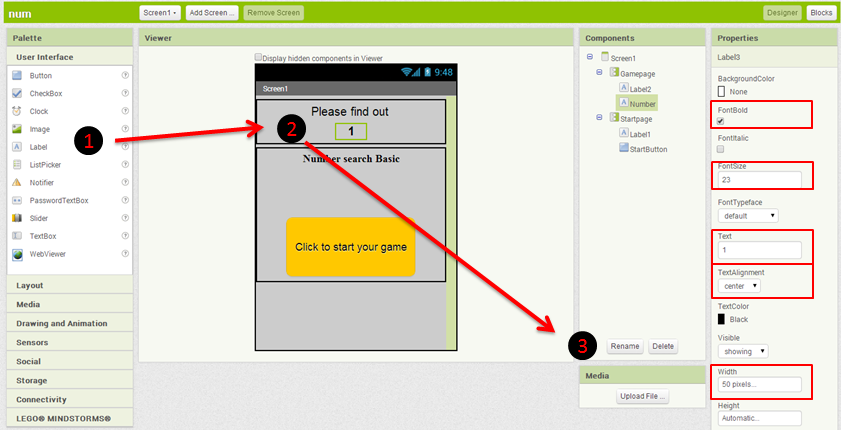
Task: Open the FontTypeface dropdown
Action: pos(748,216)
